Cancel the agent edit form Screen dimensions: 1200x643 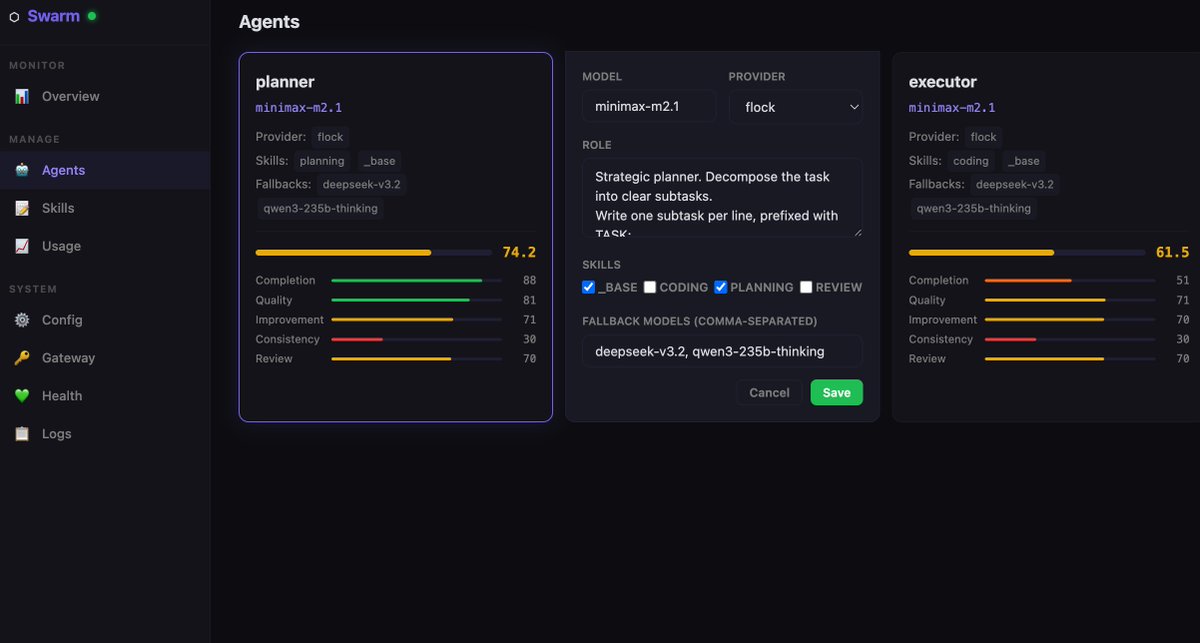pyautogui.click(x=769, y=393)
